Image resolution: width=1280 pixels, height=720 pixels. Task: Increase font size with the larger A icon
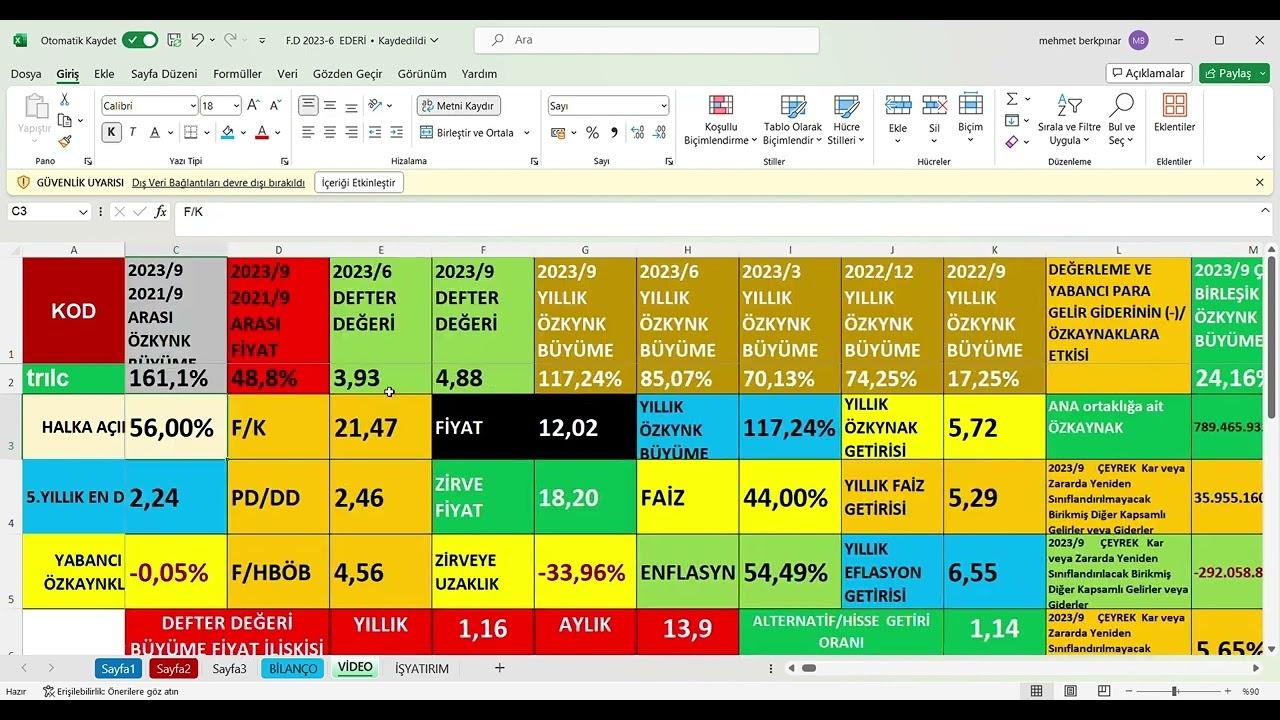point(253,105)
